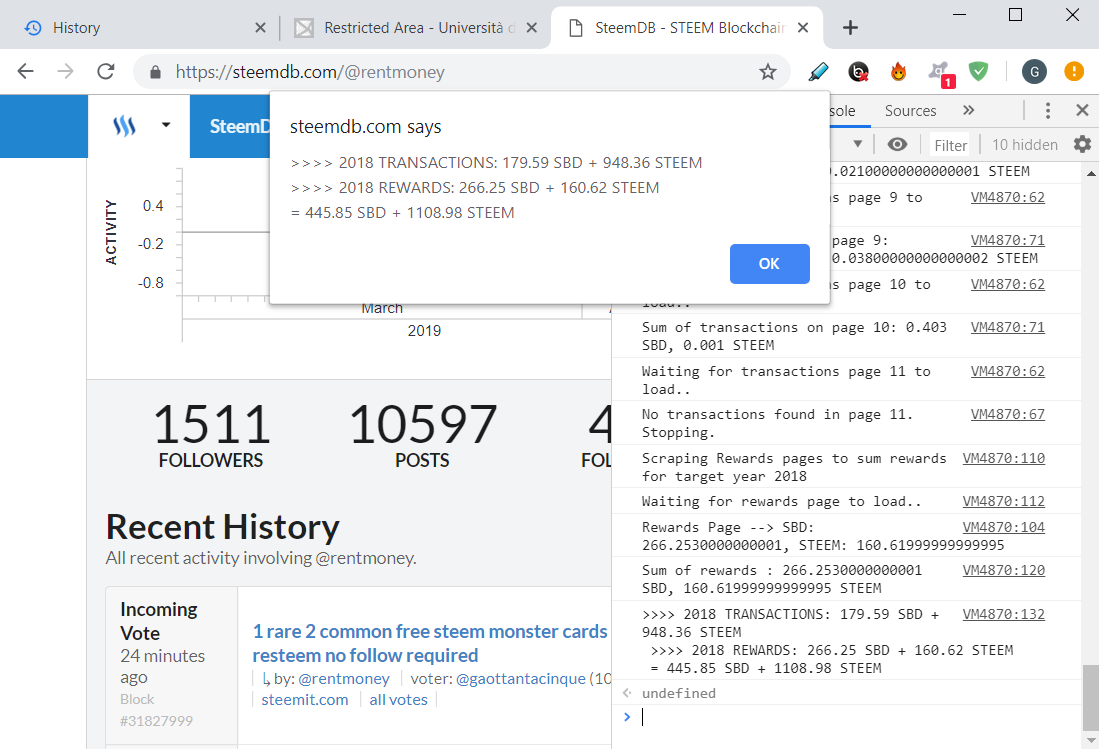The width and height of the screenshot is (1099, 749).
Task: Expand the Steem logo dropdown arrow
Action: click(x=166, y=125)
